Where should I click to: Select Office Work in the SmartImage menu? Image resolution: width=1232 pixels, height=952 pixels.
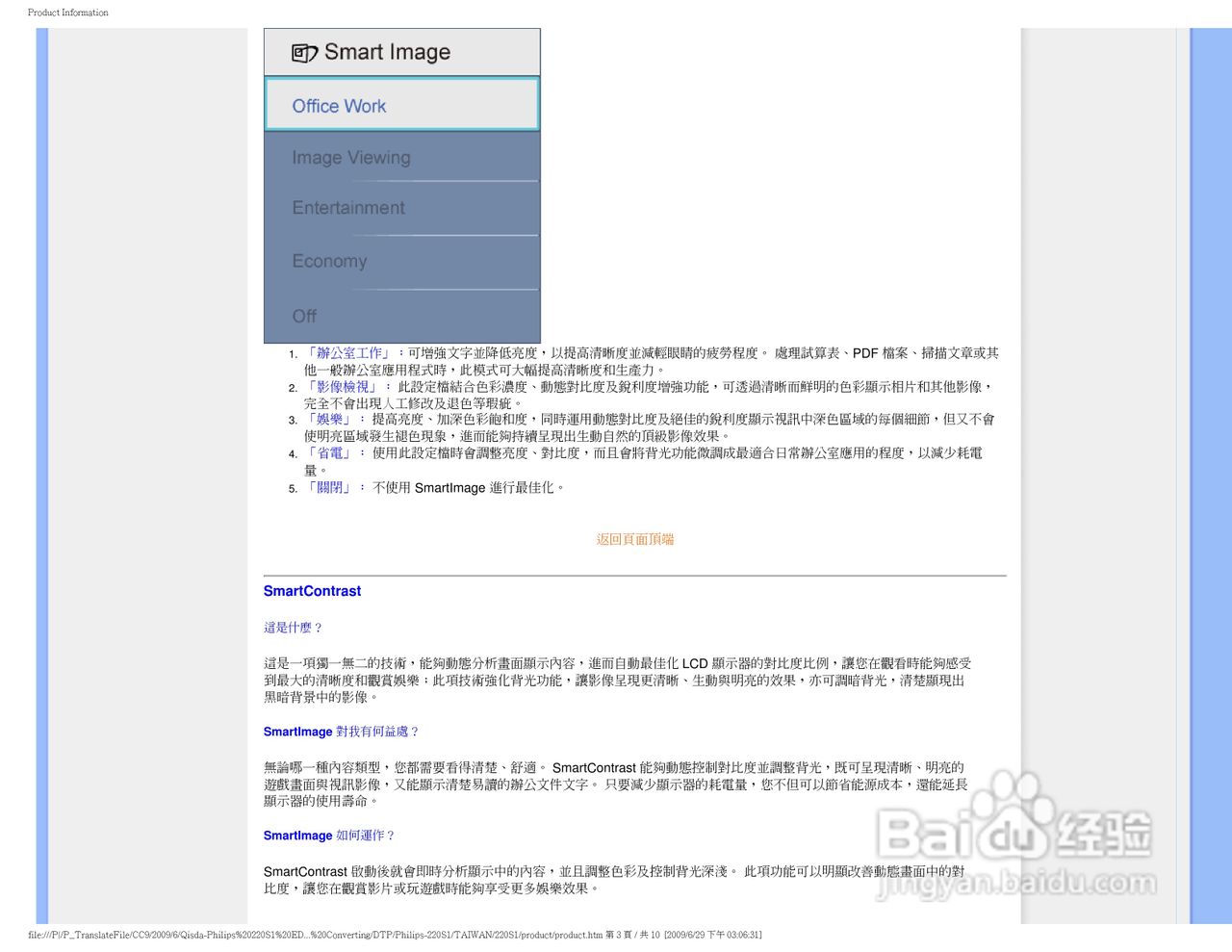[339, 106]
